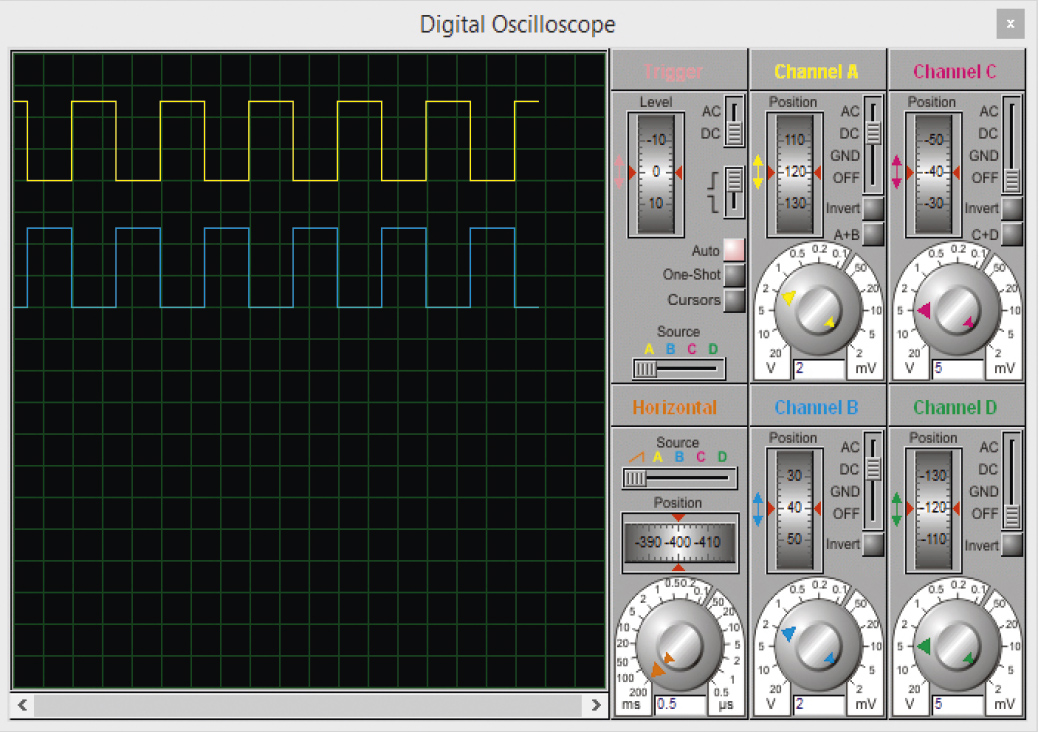Viewport: 1039px width, 732px height.
Task: Click the Channel A volts/div knob
Action: (x=818, y=310)
